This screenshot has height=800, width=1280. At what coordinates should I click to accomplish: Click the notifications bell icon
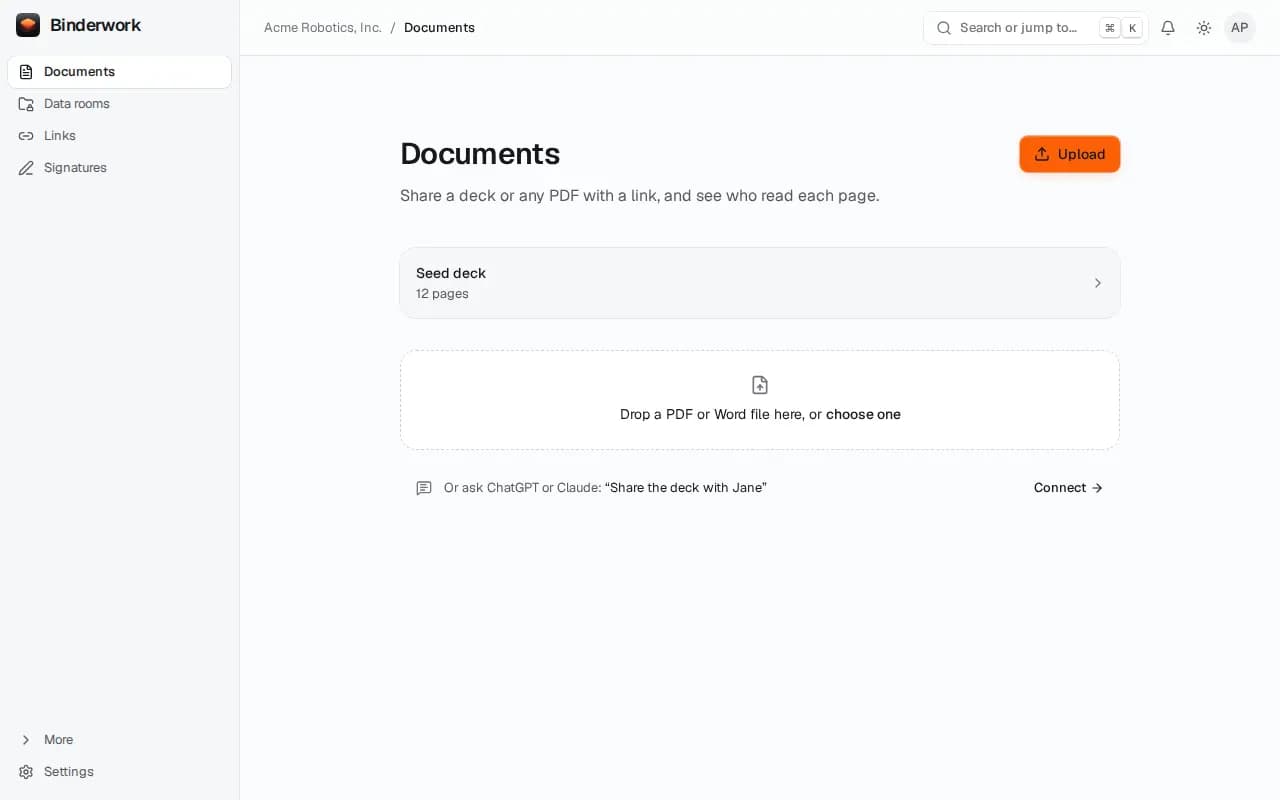click(x=1168, y=28)
